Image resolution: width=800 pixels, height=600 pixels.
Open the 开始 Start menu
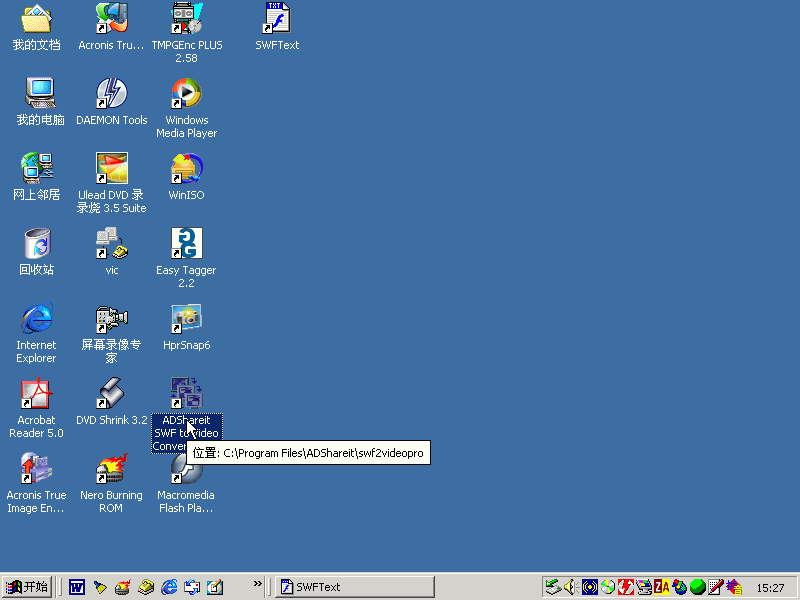27,587
